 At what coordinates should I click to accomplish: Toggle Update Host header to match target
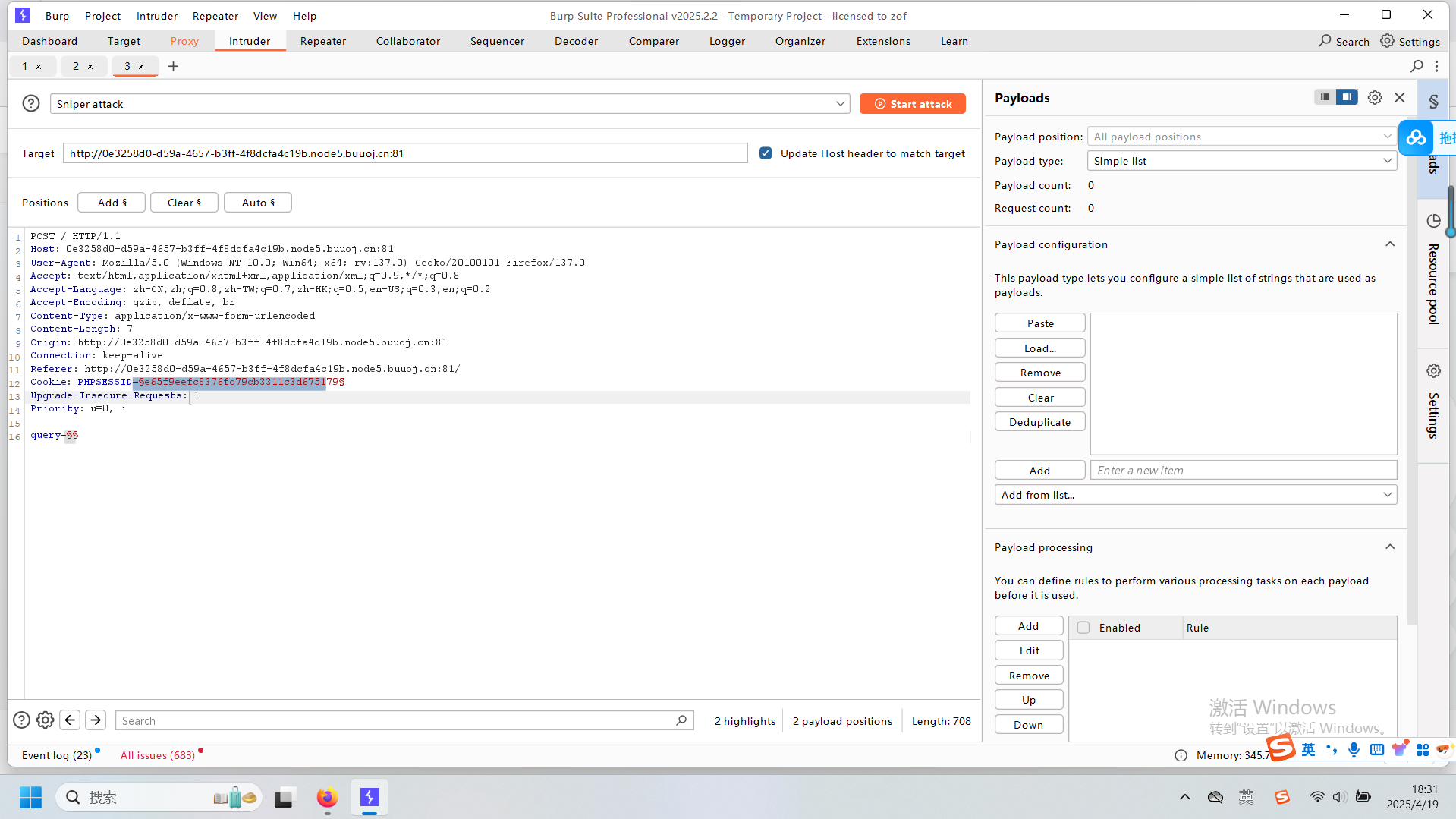(766, 153)
